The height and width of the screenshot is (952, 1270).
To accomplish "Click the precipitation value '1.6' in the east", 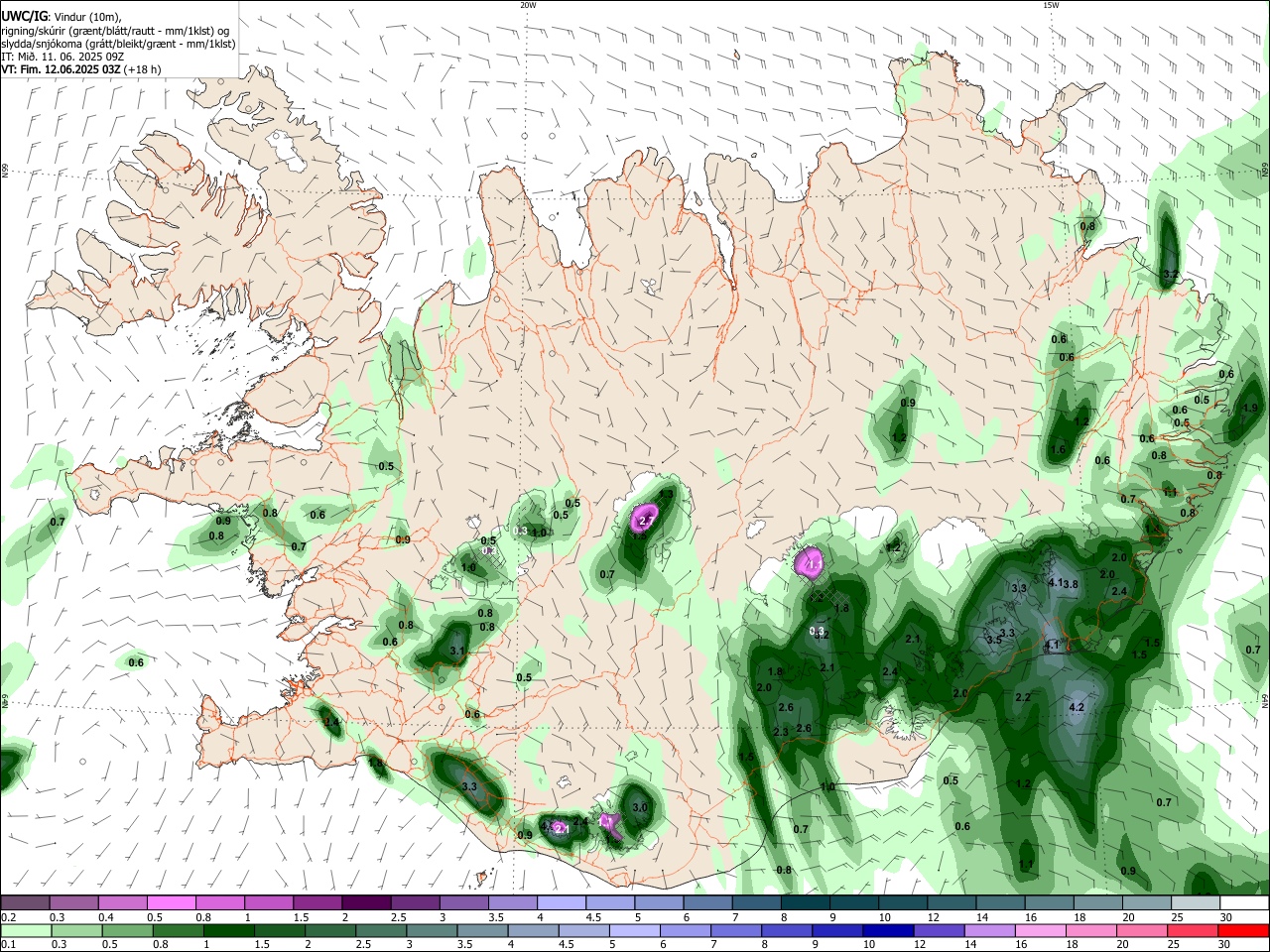I will 1058,449.
